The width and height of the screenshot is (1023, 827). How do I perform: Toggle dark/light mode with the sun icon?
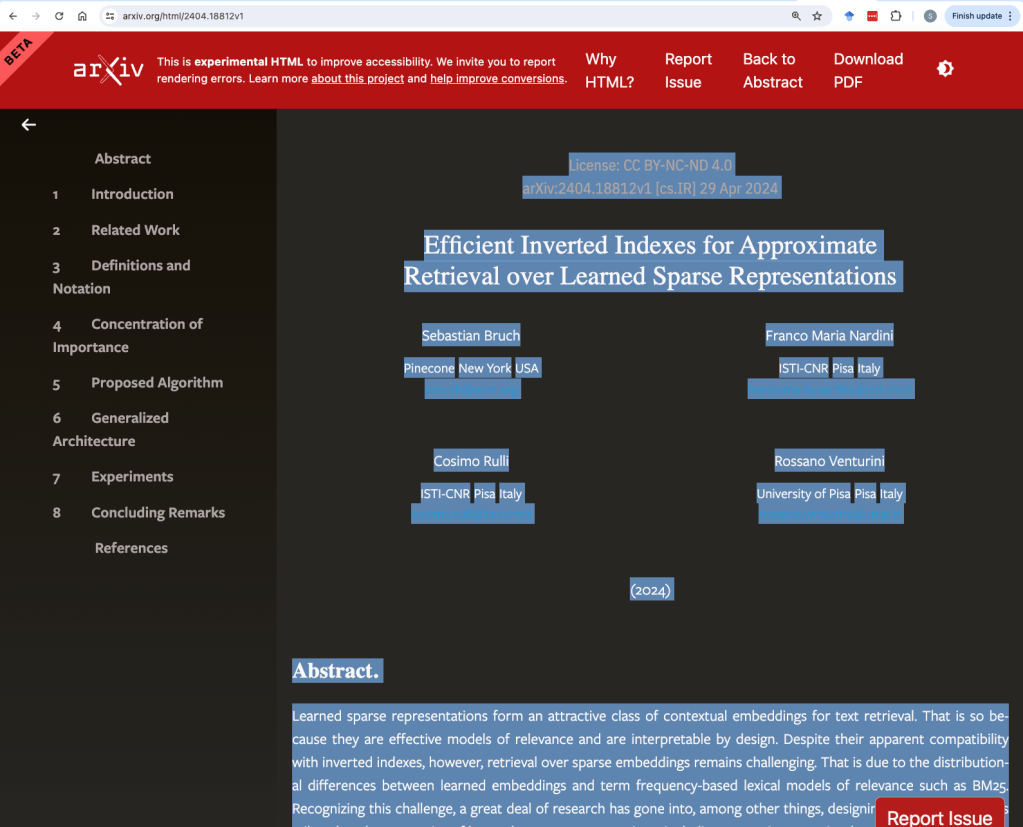click(944, 69)
